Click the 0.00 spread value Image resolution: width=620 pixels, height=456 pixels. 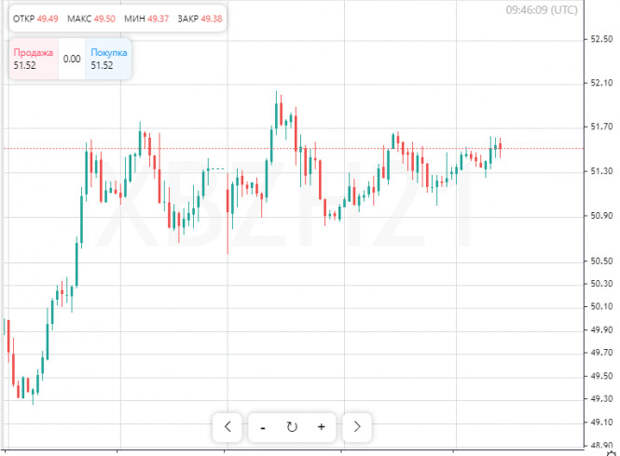(x=72, y=59)
